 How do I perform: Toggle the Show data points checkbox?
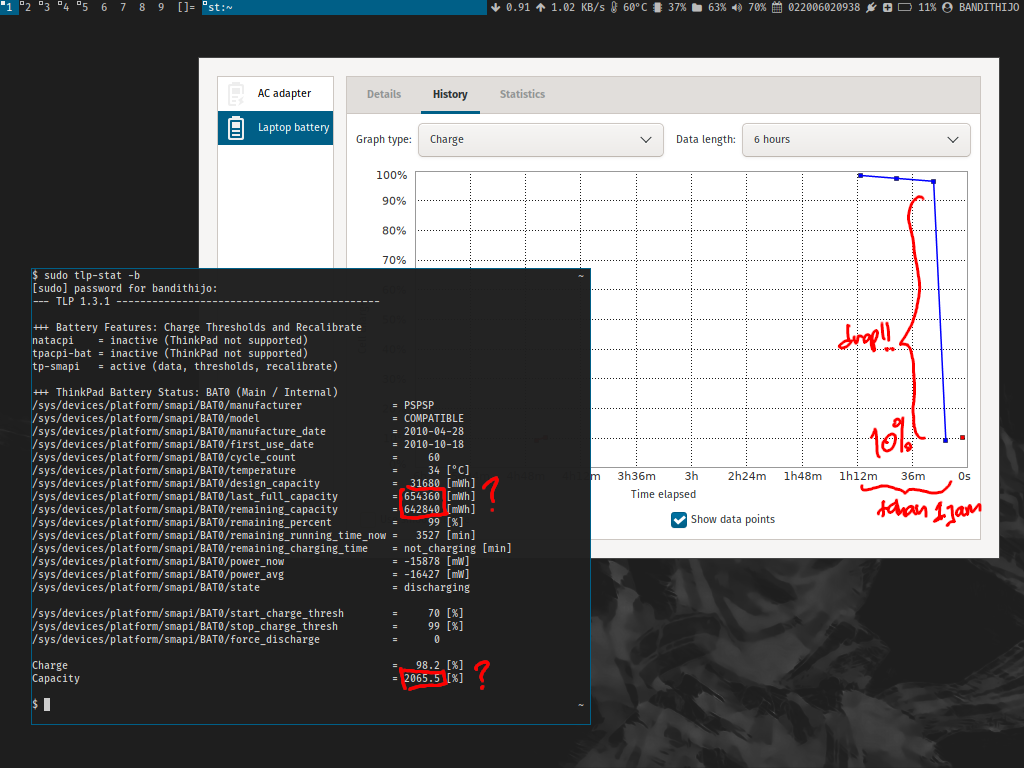(x=679, y=519)
